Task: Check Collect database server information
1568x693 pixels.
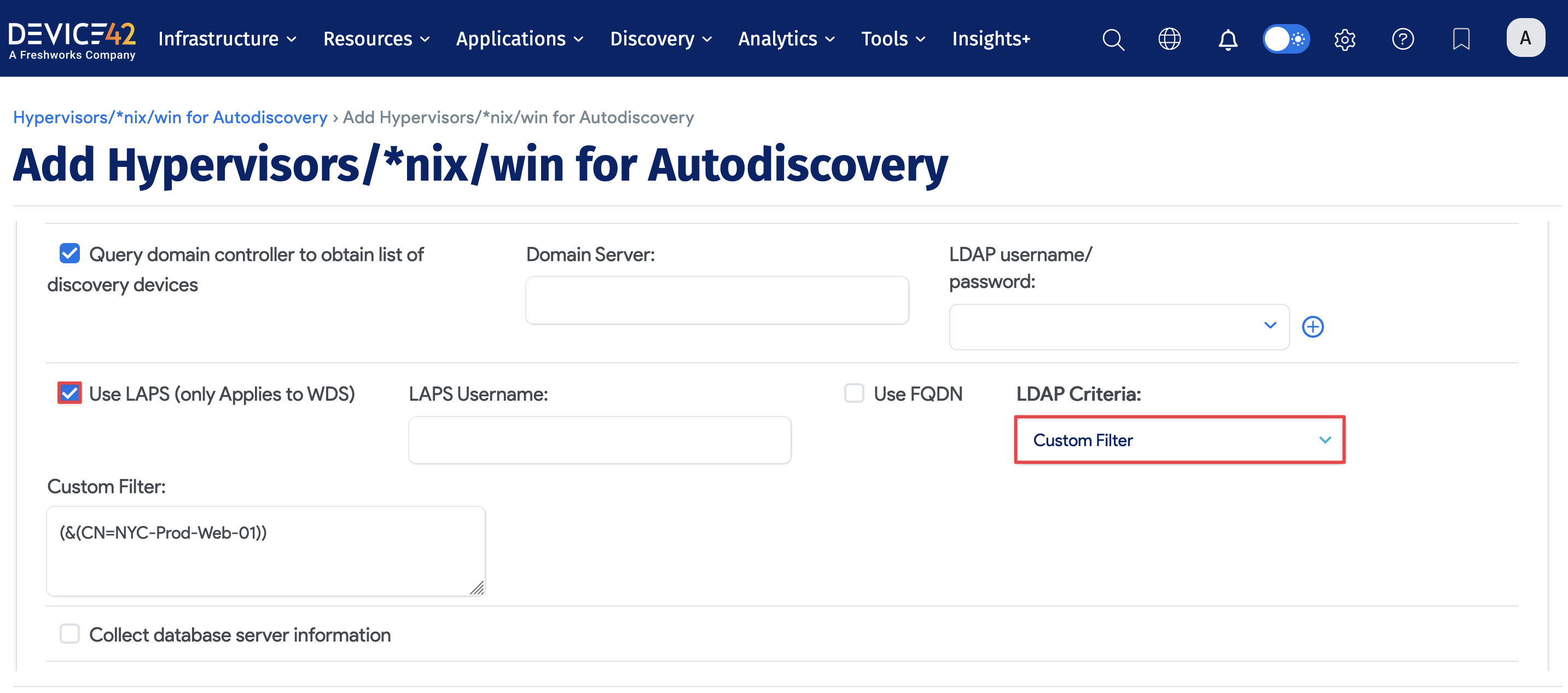Action: click(69, 634)
